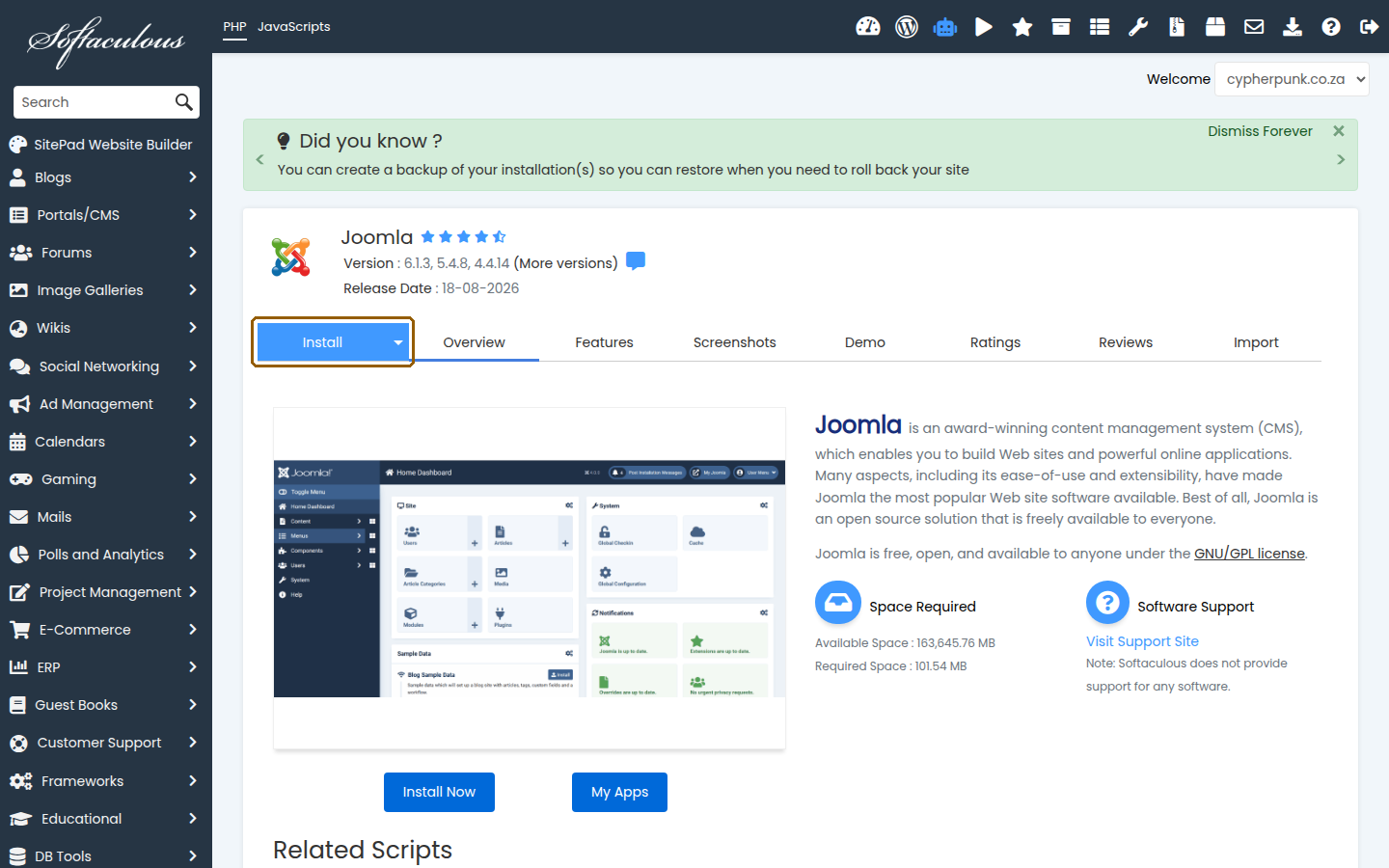
Task: Switch to JavaScripts section in top bar
Action: [293, 27]
